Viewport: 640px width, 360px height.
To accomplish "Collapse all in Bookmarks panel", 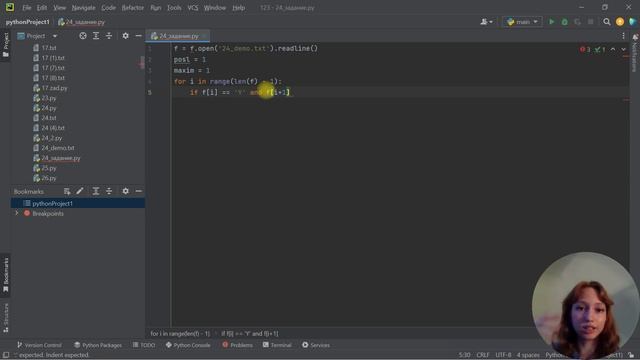I will (x=109, y=191).
